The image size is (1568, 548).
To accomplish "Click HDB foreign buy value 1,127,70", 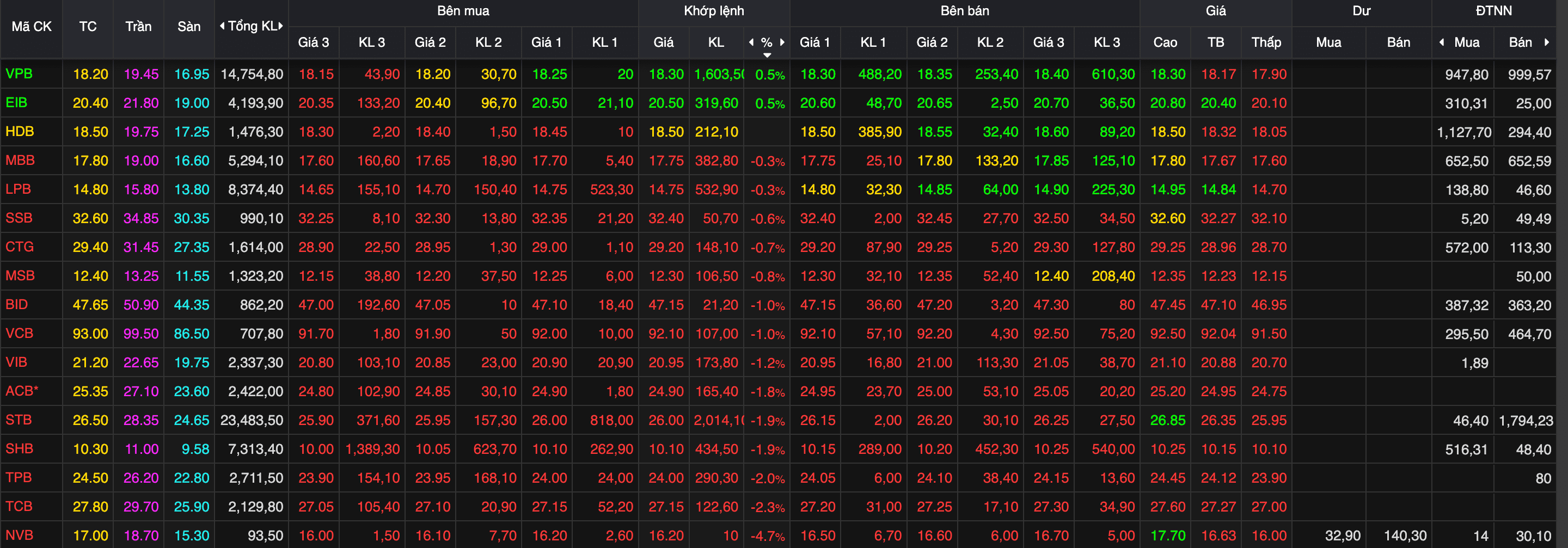I will point(1464,132).
